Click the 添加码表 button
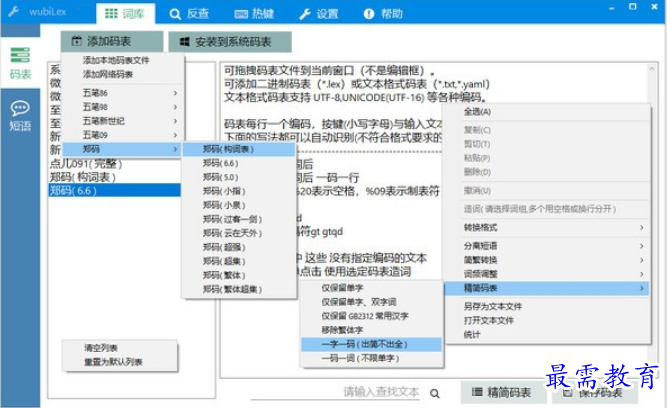667x408 pixels. click(x=111, y=41)
